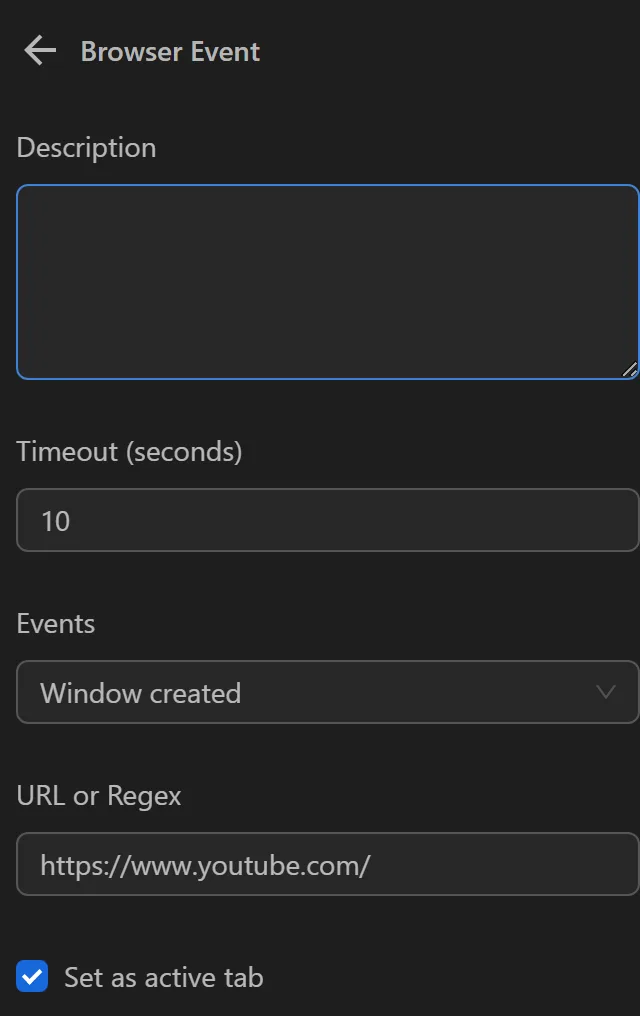
Task: Click the Set as active tab label text
Action: click(162, 977)
